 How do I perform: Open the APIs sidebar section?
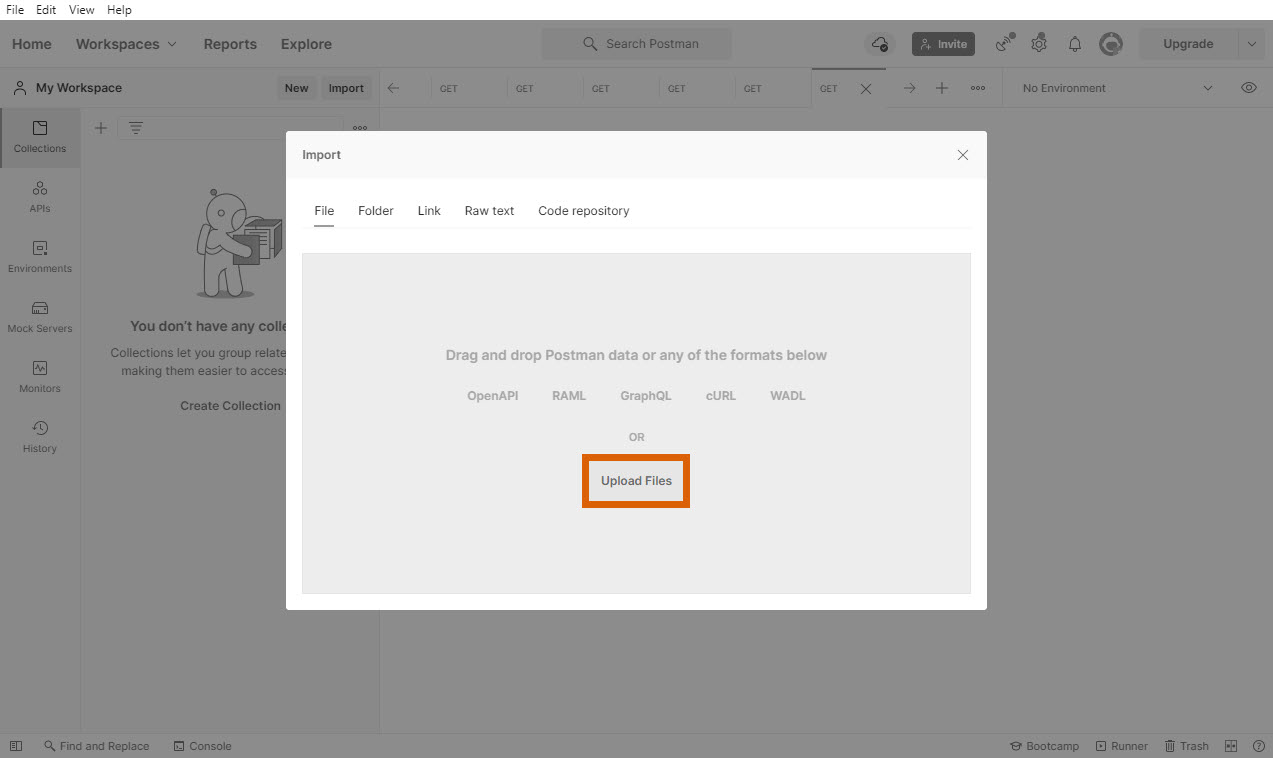coord(40,197)
